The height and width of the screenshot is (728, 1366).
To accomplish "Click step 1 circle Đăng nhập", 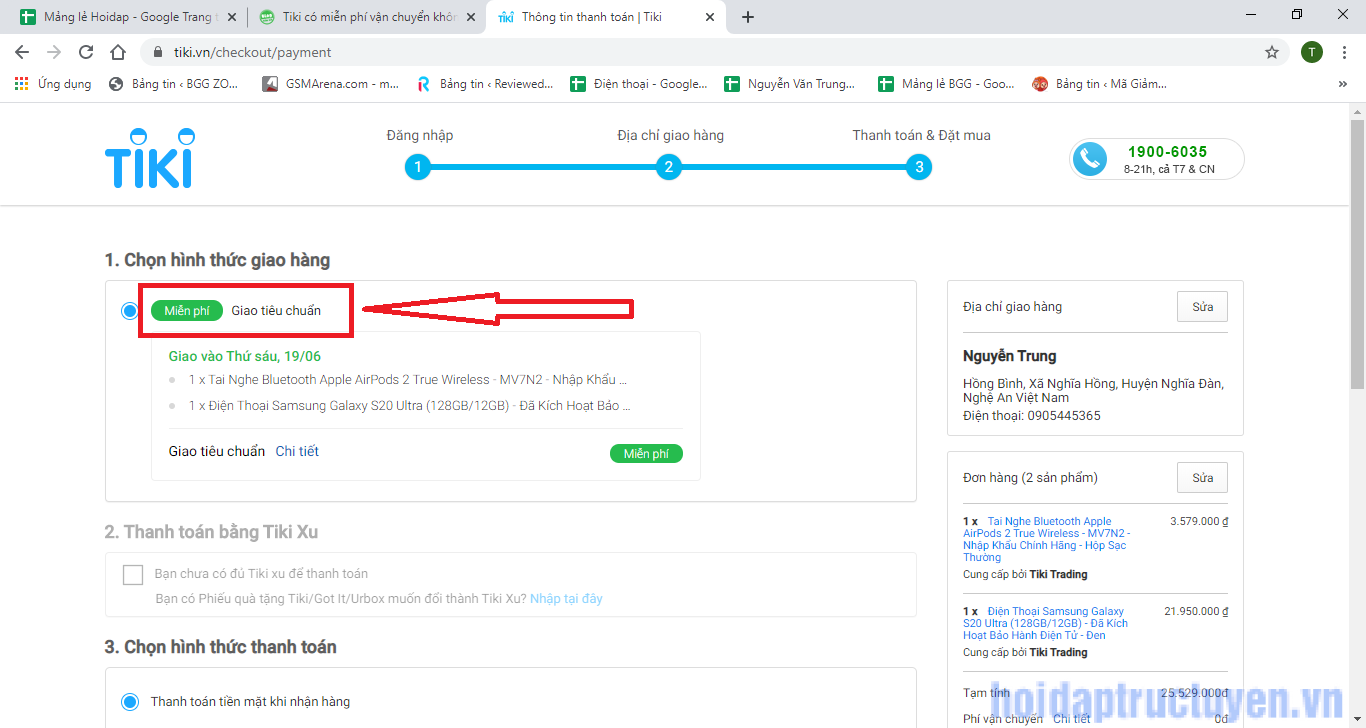I will (x=418, y=167).
